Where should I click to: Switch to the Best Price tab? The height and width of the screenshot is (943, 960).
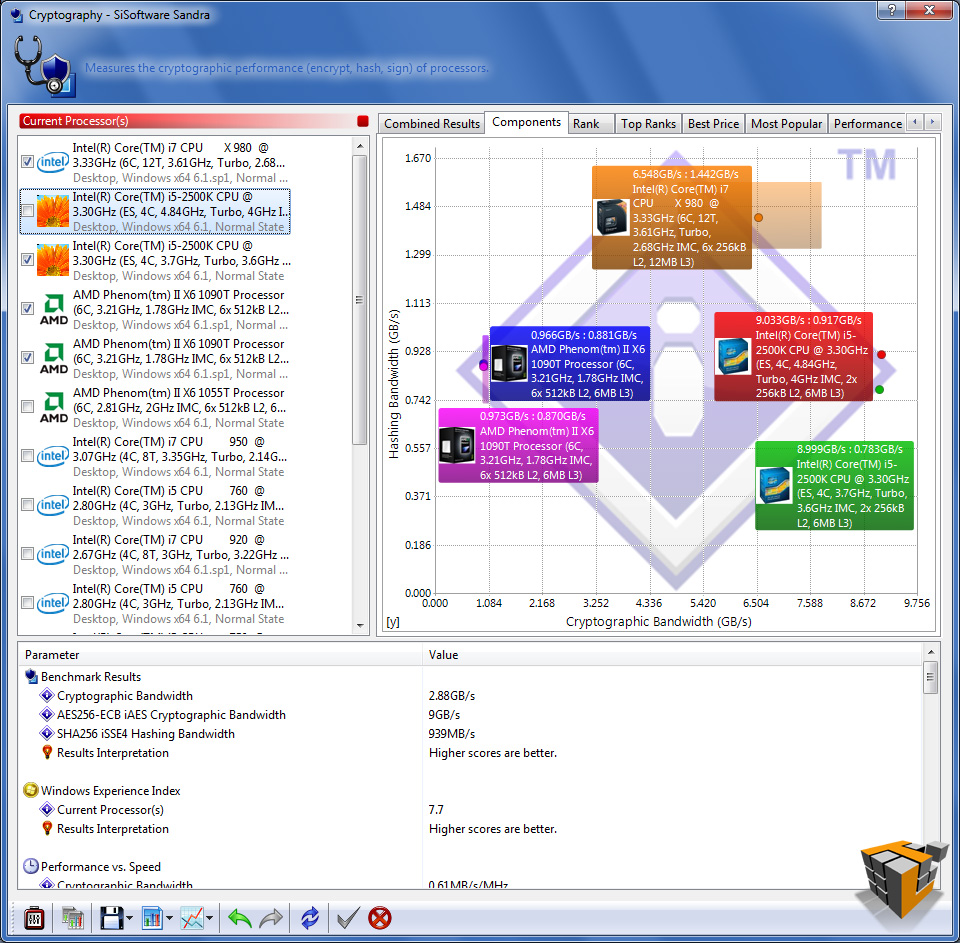click(713, 124)
